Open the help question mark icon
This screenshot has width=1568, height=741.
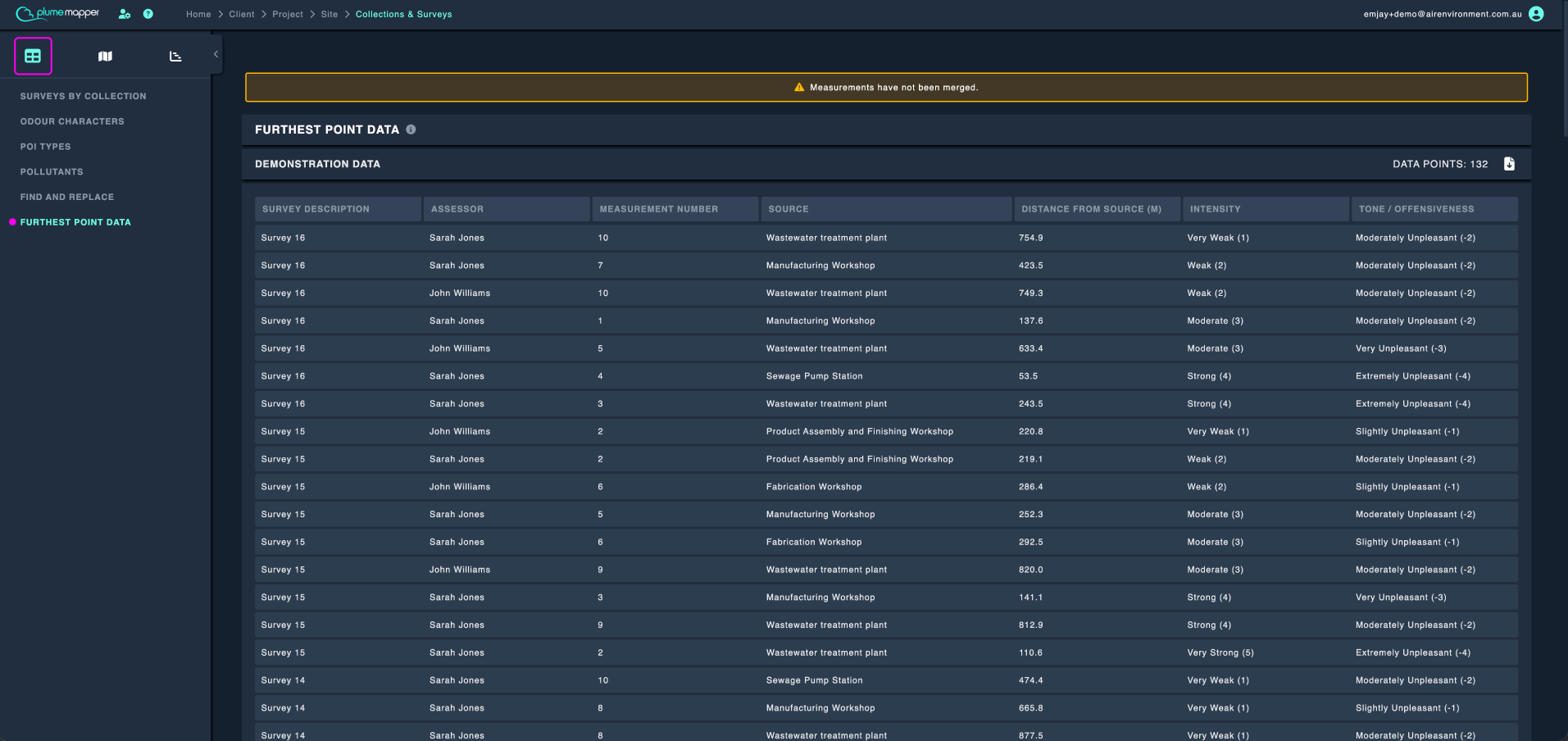[x=148, y=14]
